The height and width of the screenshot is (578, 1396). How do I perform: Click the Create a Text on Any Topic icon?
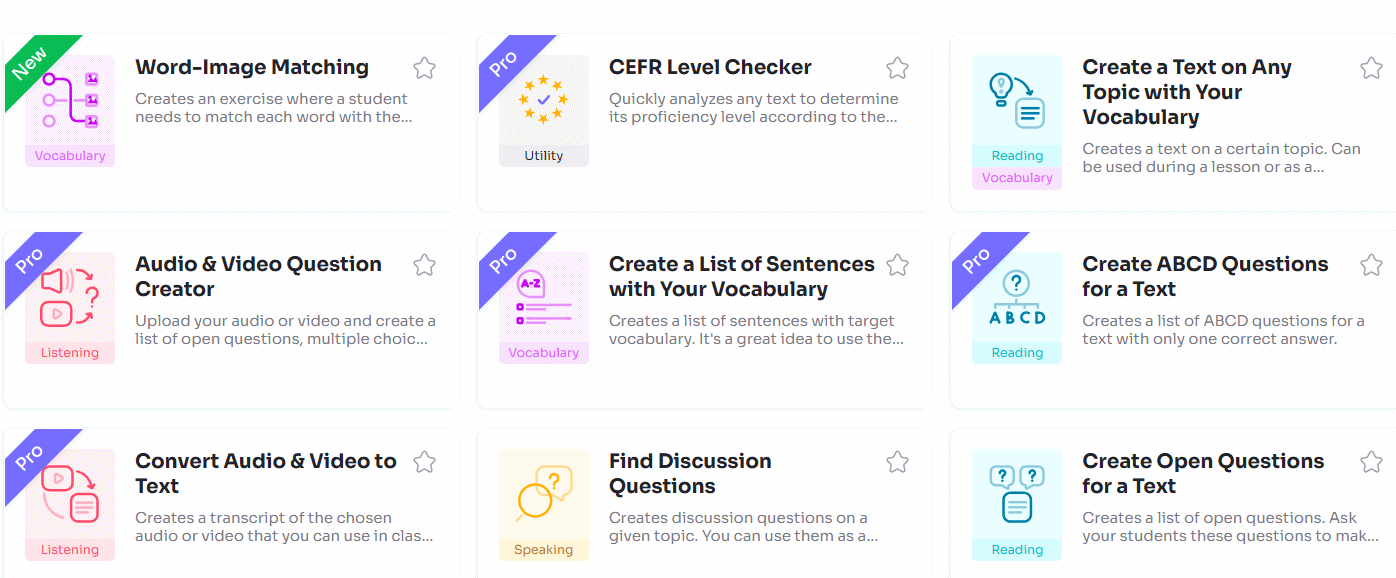pos(1017,100)
